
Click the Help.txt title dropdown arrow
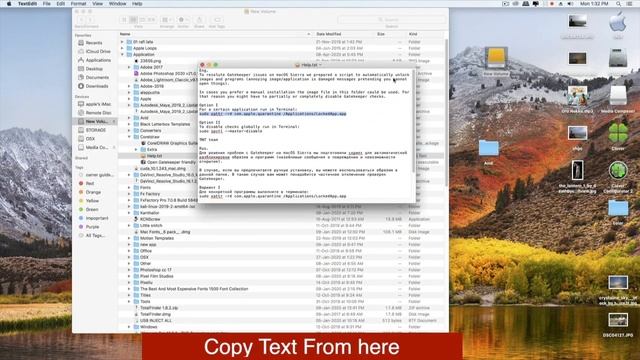pos(320,65)
